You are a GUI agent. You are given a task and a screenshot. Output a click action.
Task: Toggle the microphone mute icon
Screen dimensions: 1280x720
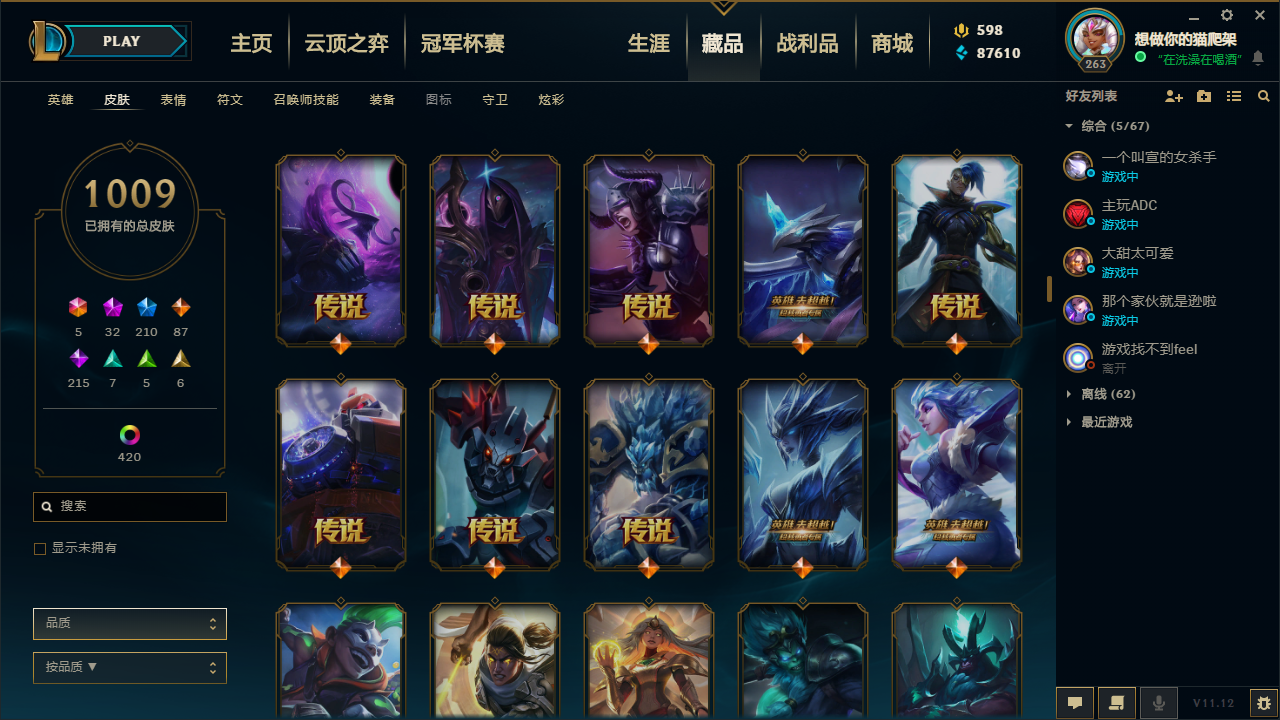tap(1159, 703)
